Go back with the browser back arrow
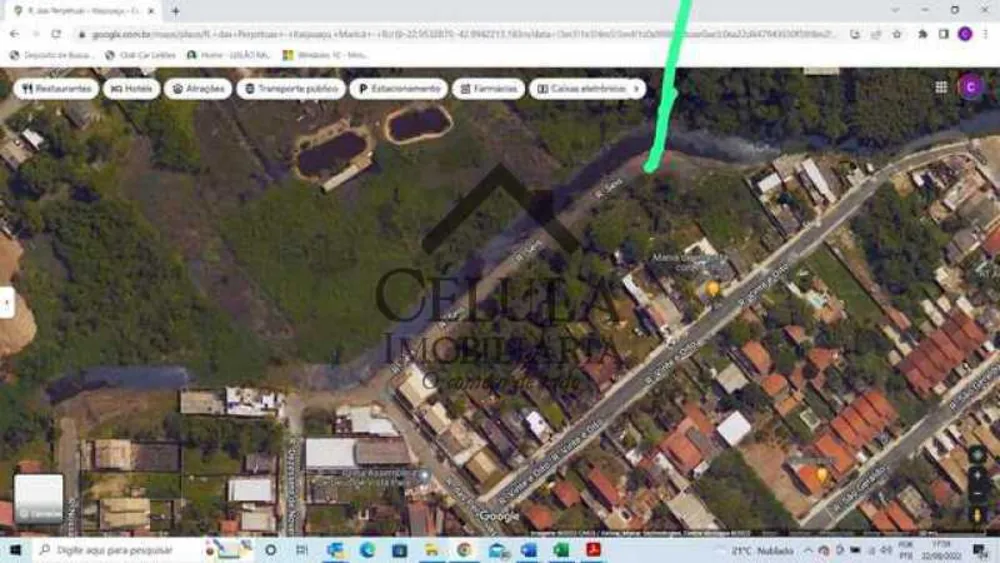Viewport: 1000px width, 563px height. 15,34
